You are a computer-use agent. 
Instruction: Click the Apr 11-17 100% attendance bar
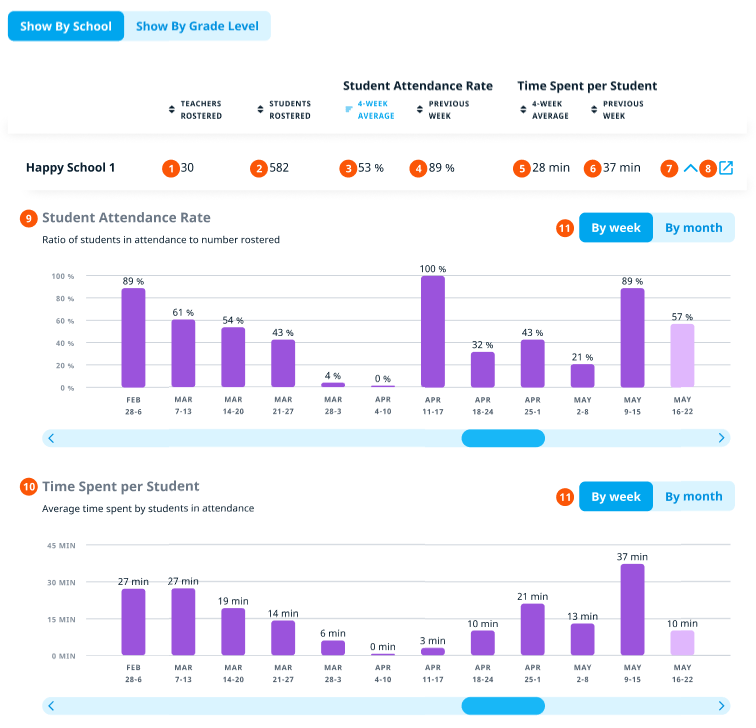click(x=433, y=331)
